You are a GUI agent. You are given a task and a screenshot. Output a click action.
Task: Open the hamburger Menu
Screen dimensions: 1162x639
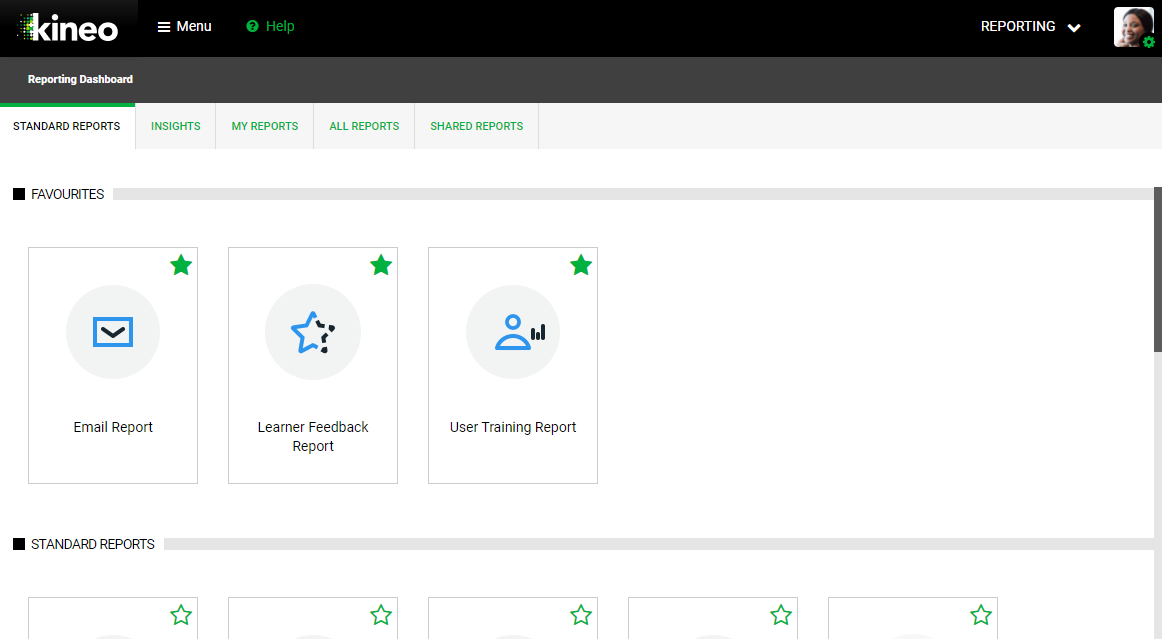[184, 27]
